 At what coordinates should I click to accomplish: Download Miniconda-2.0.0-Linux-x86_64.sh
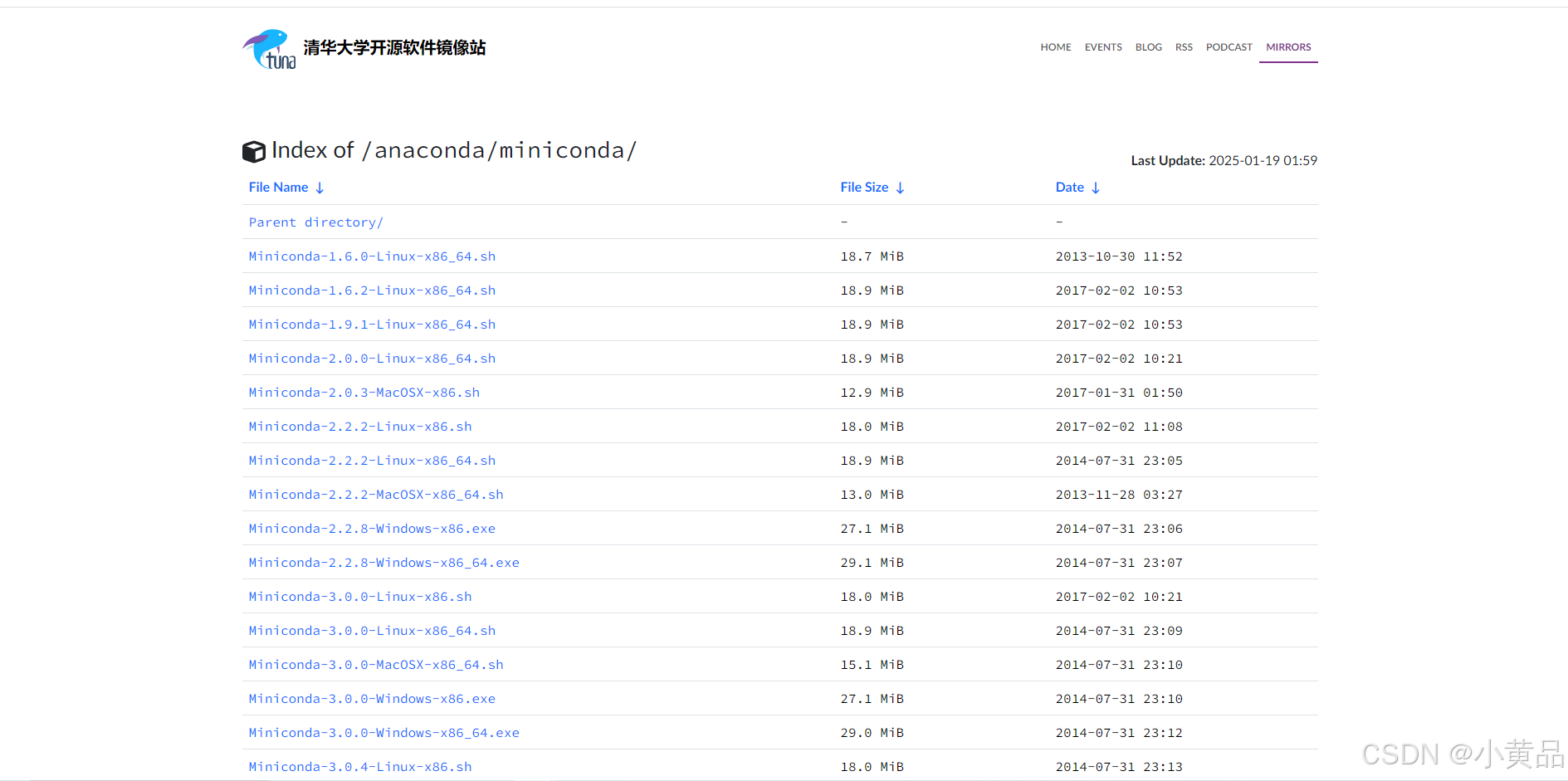pos(372,359)
